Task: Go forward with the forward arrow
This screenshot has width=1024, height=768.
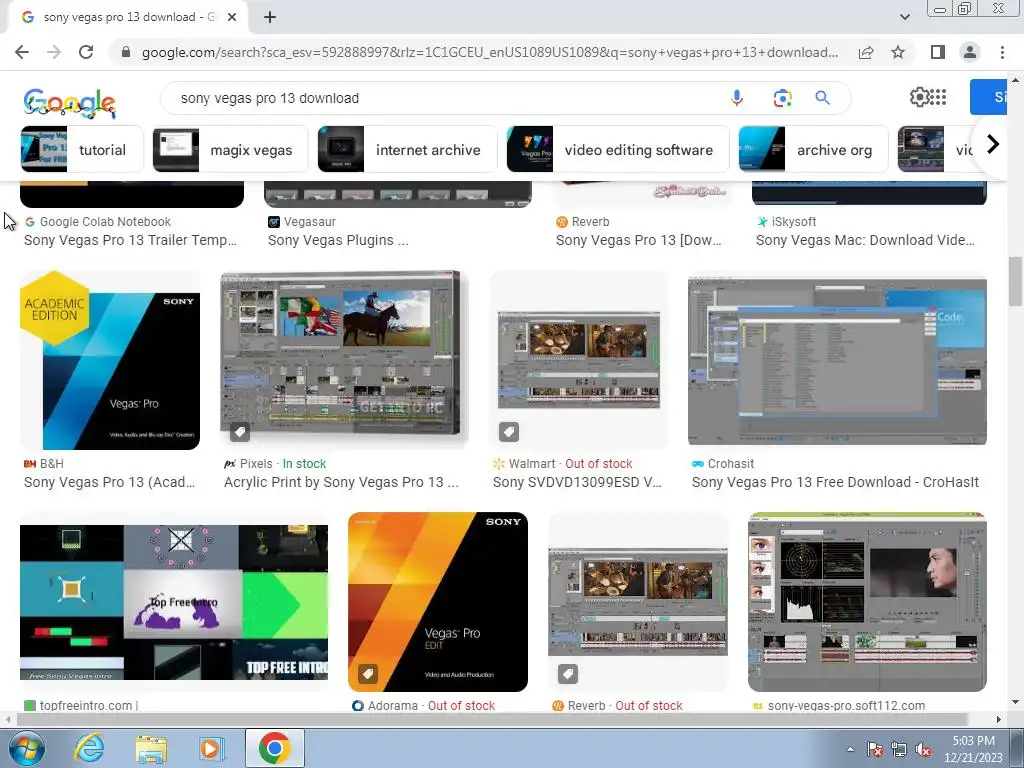Action: click(54, 52)
